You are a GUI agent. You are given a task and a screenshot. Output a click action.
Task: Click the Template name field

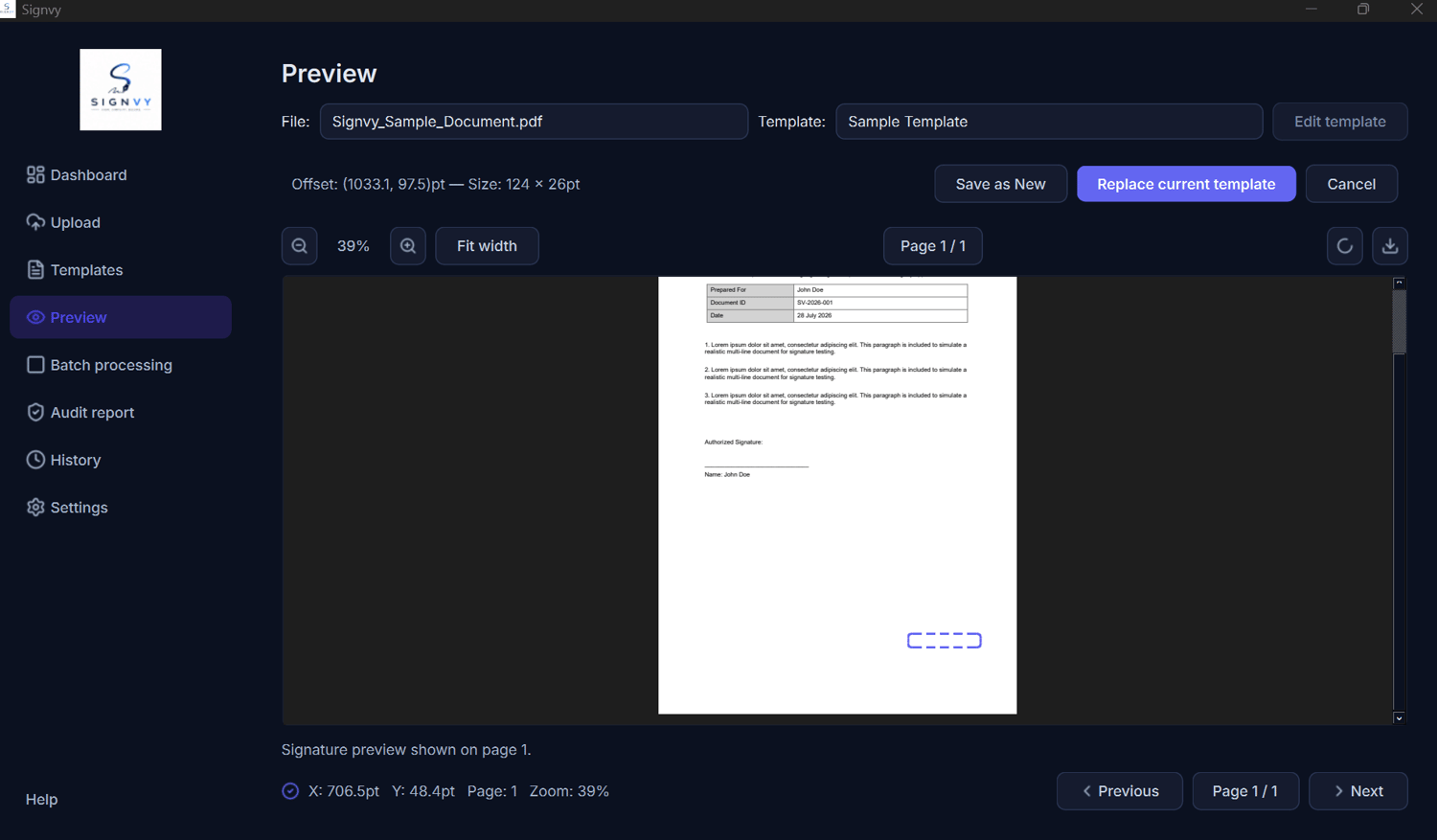(x=1049, y=122)
